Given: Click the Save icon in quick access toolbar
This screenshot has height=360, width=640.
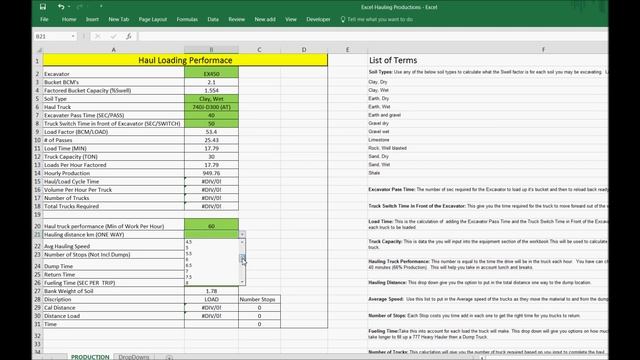Looking at the screenshot, I should coord(43,7).
